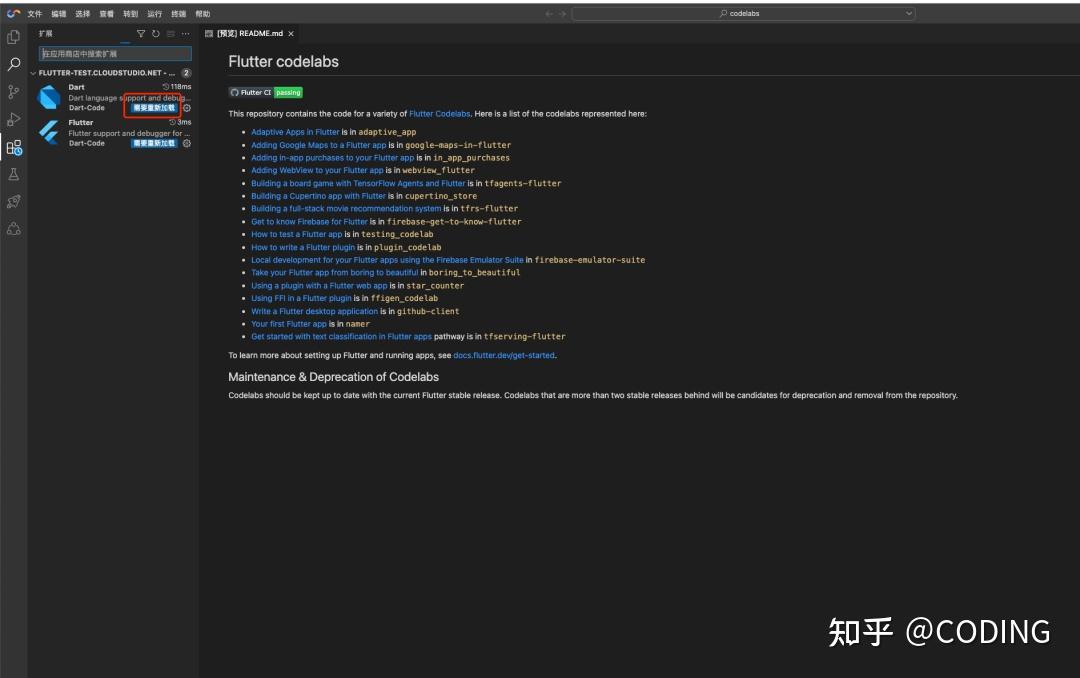
Task: Open the Flutter Codelabs link
Action: click(x=439, y=114)
